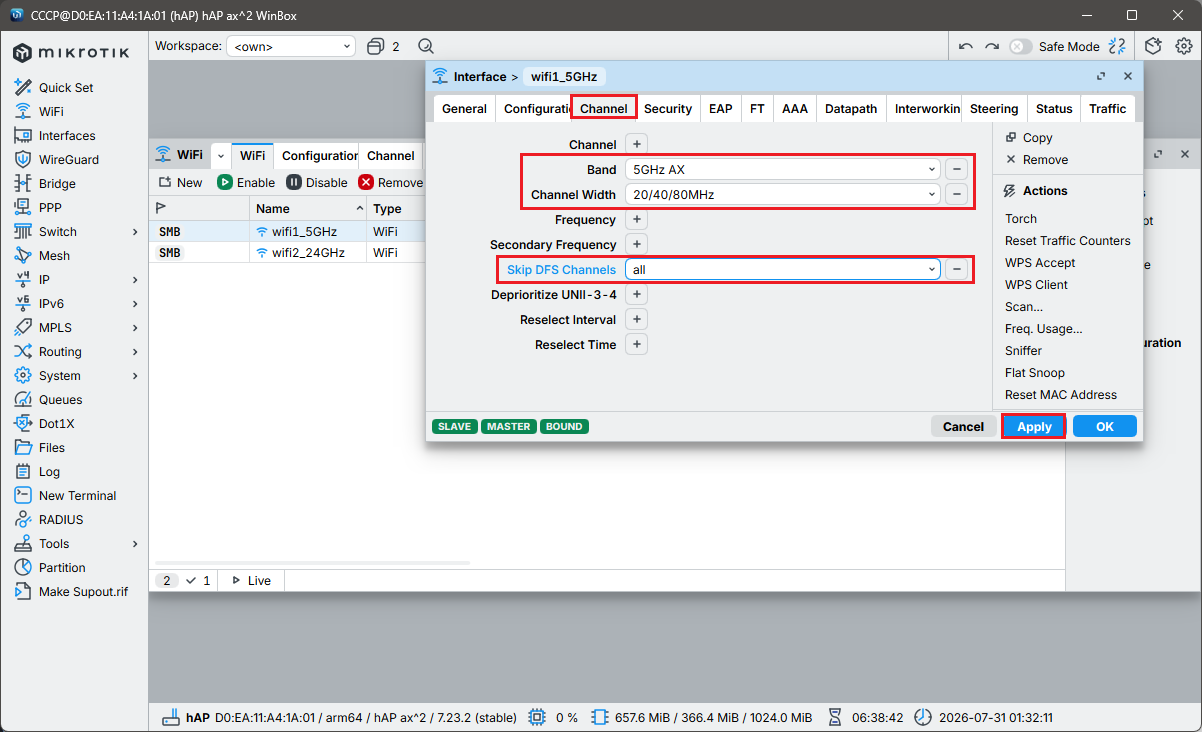The width and height of the screenshot is (1202, 732).
Task: Click Freq. Usage... action
Action: [1044, 328]
